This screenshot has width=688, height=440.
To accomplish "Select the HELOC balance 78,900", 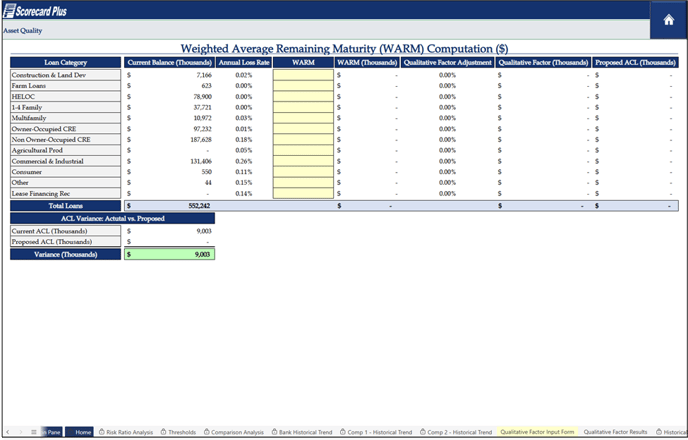I will 203,97.
